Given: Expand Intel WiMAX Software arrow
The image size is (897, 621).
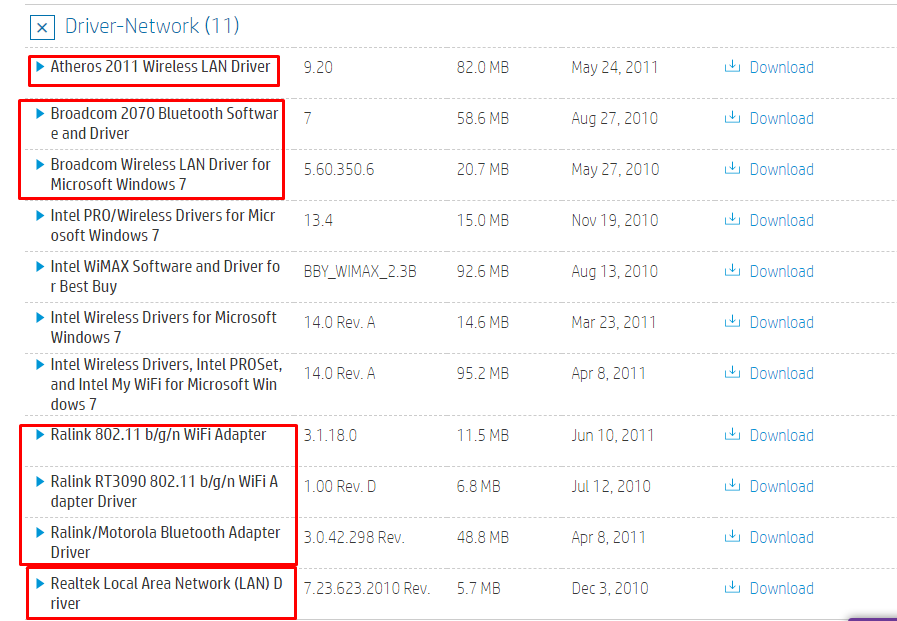Looking at the screenshot, I should [40, 266].
